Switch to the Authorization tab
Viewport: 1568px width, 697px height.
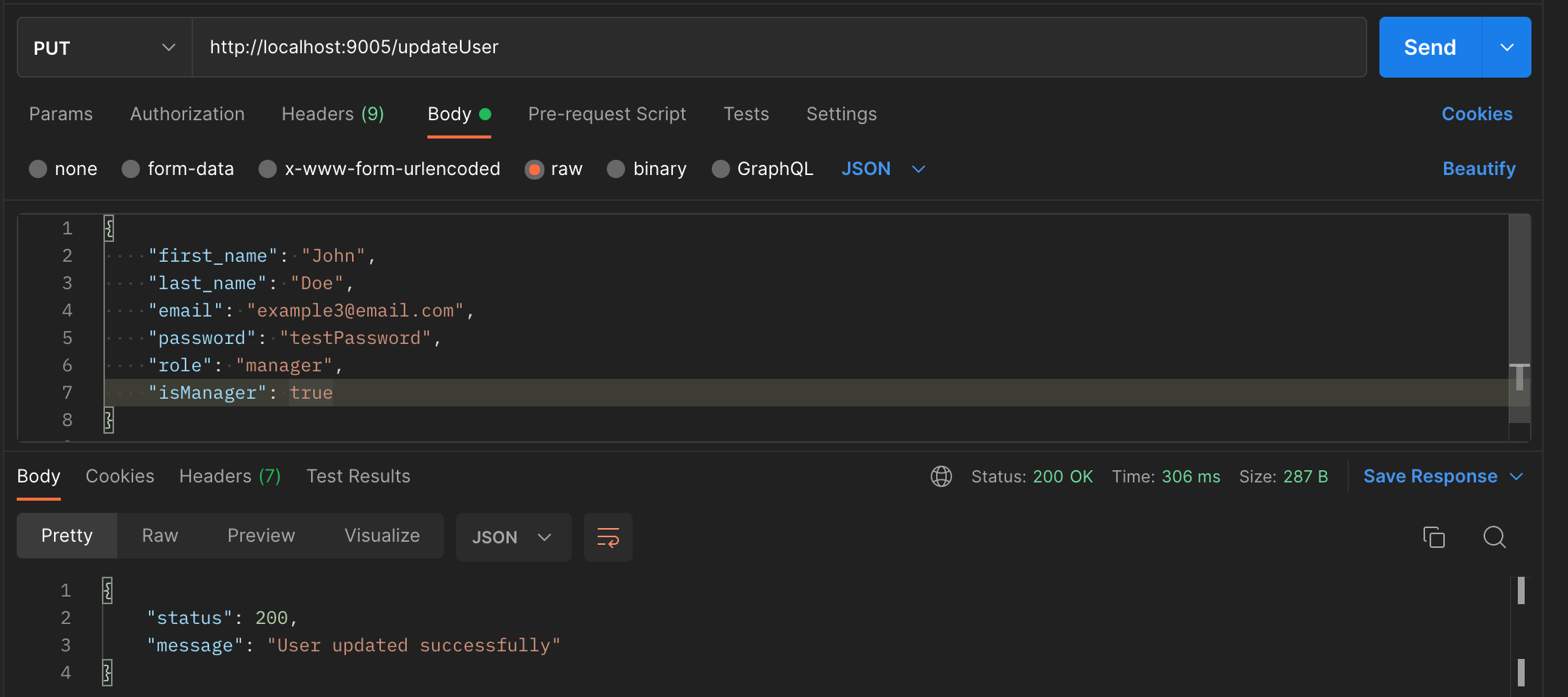(x=187, y=114)
